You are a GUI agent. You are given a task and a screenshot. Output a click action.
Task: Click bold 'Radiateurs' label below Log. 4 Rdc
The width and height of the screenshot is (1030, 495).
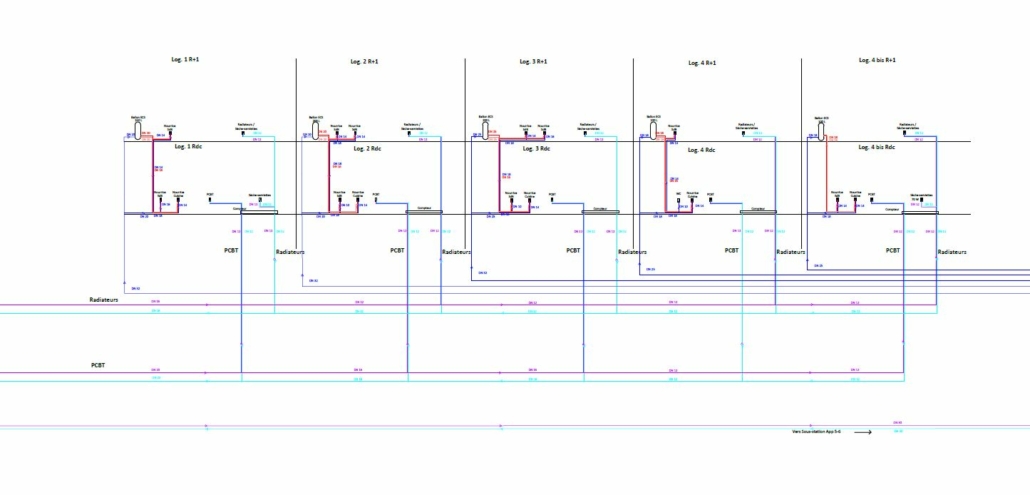[x=791, y=252]
